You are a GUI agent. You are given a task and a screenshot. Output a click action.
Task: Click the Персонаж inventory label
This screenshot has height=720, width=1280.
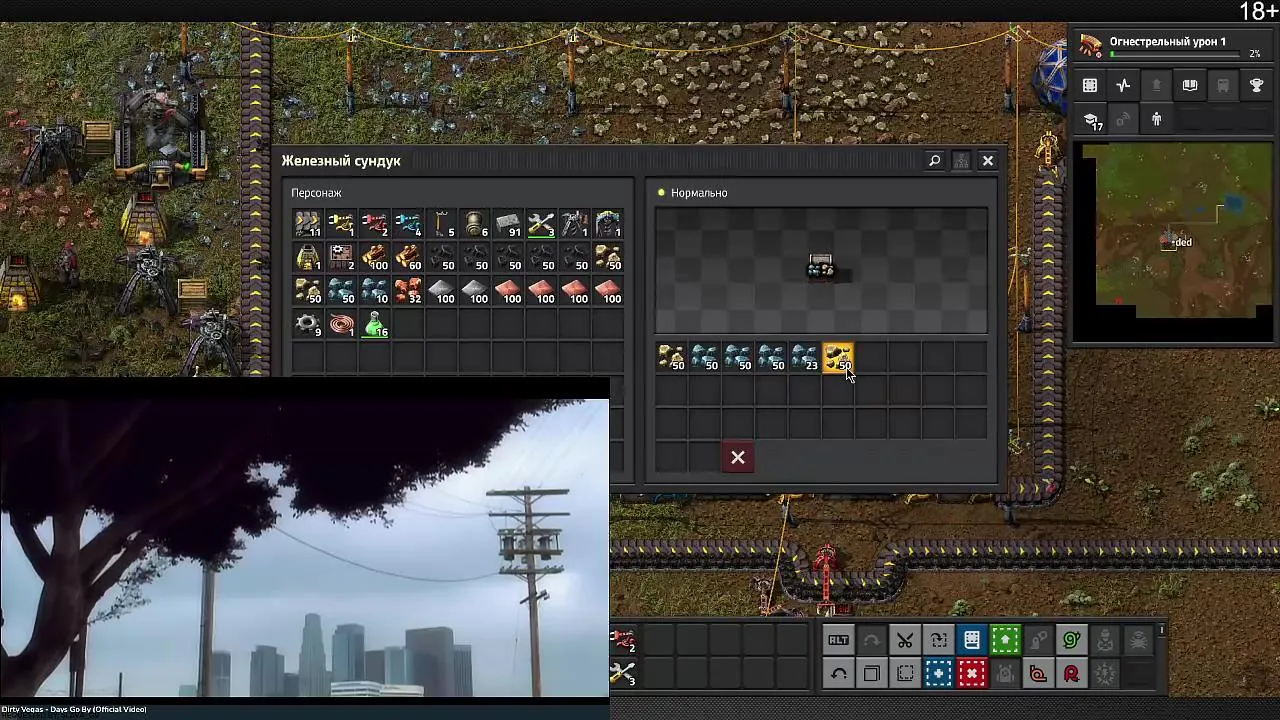coord(316,193)
